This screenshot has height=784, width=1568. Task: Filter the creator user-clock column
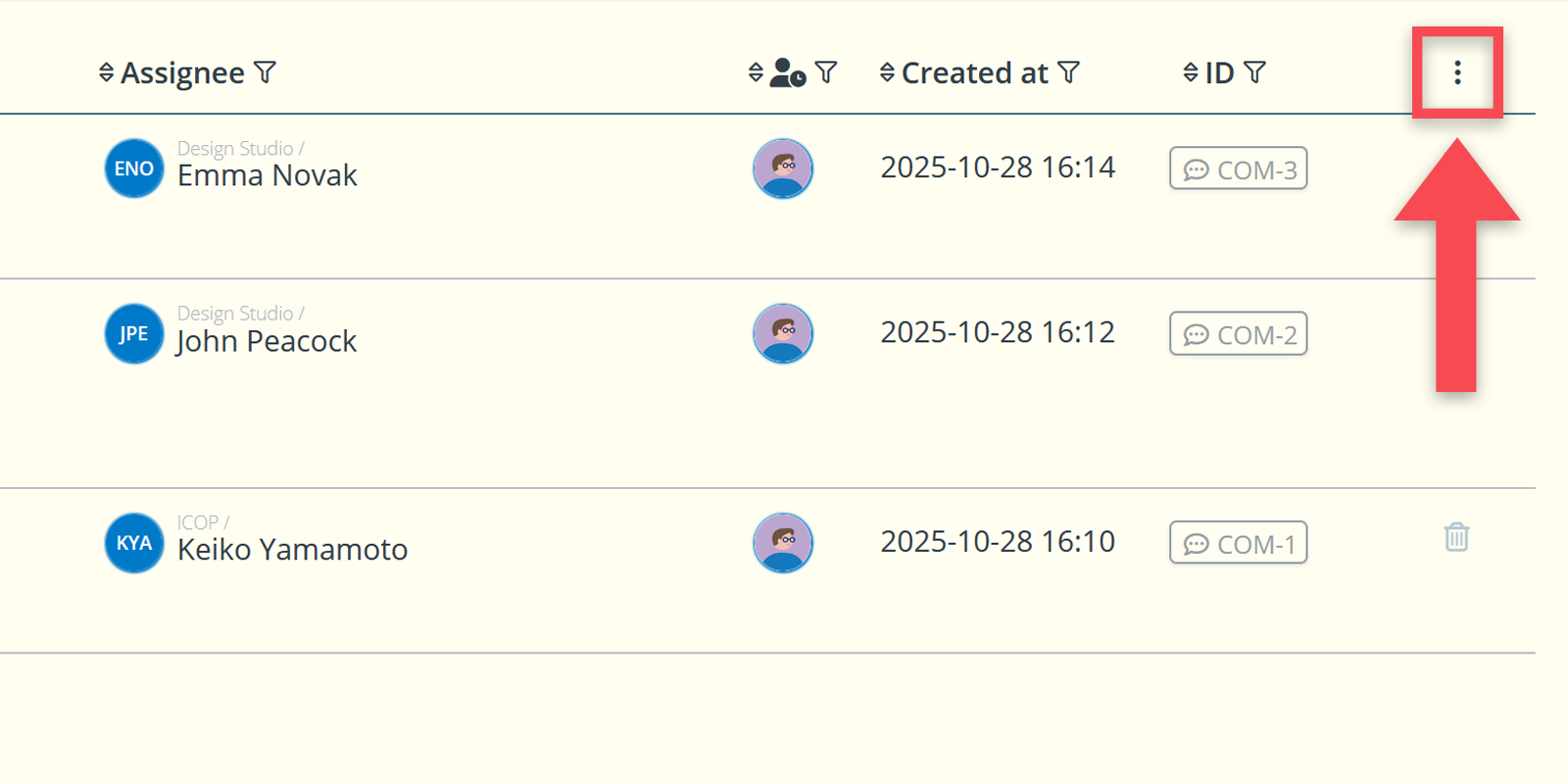pos(826,73)
